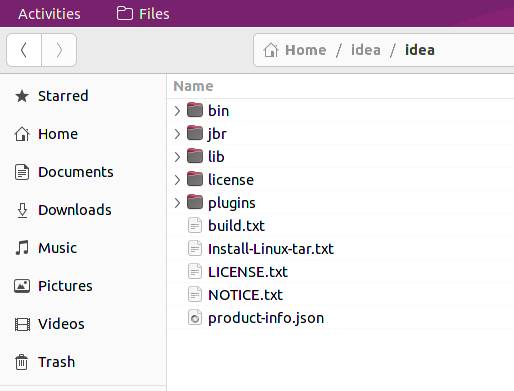The width and height of the screenshot is (514, 391).
Task: Select the product-info.json file icon
Action: click(x=195, y=317)
